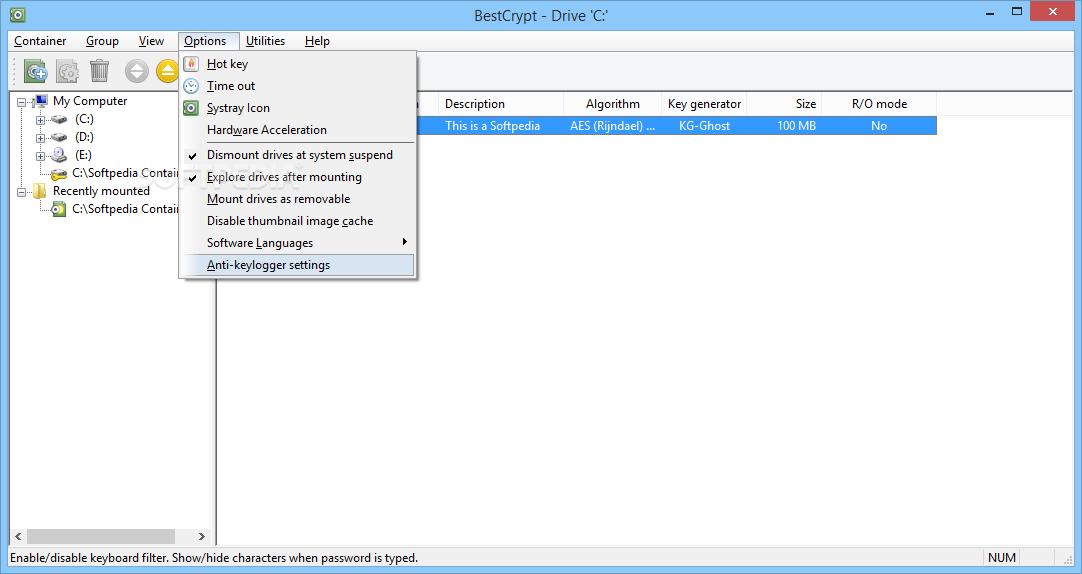
Task: Click the new container toolbar icon
Action: [x=35, y=70]
